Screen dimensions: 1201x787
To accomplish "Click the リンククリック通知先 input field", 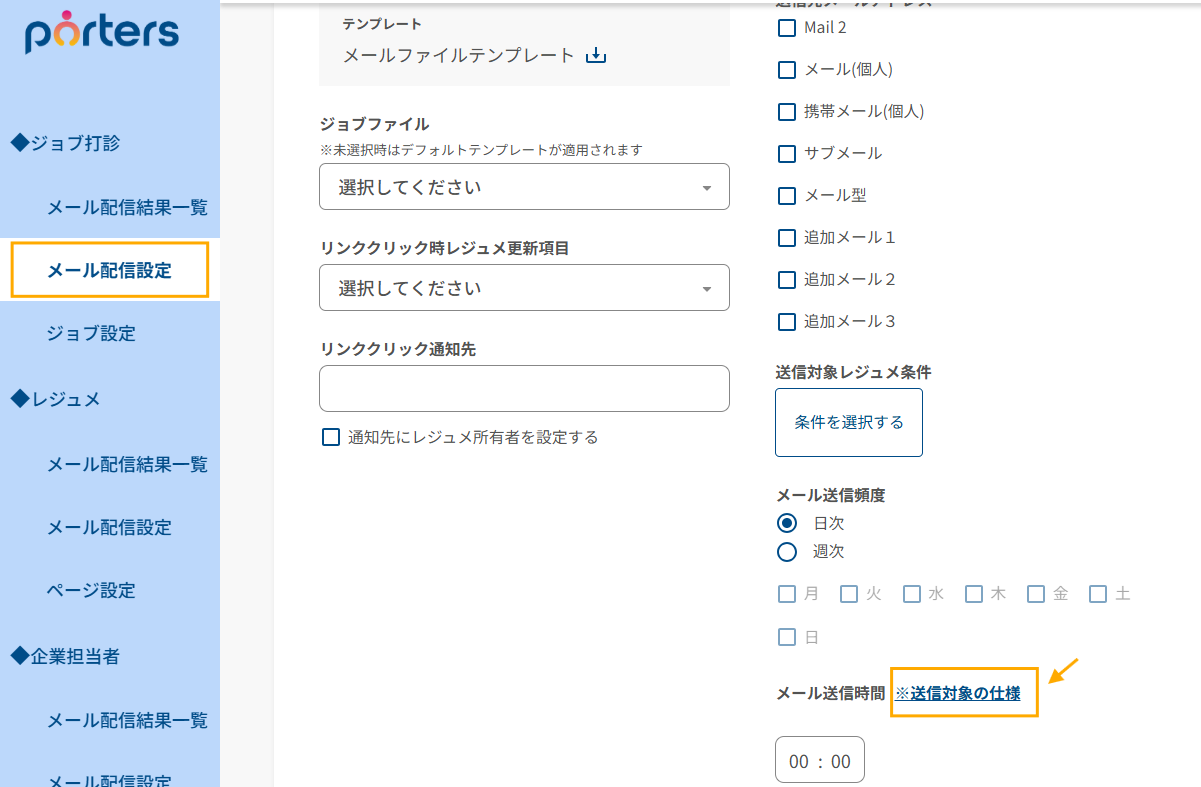I will (x=524, y=388).
